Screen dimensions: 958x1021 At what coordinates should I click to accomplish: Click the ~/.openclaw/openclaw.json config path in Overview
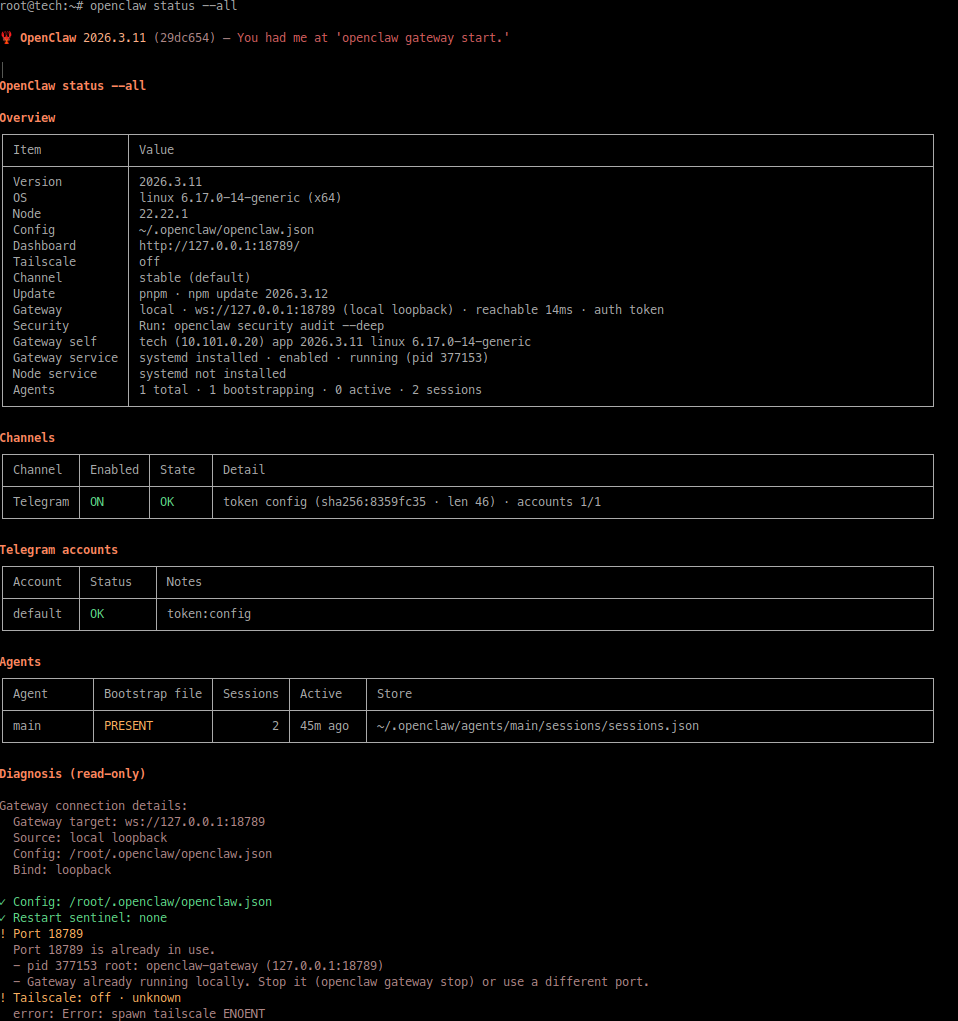[x=226, y=230]
